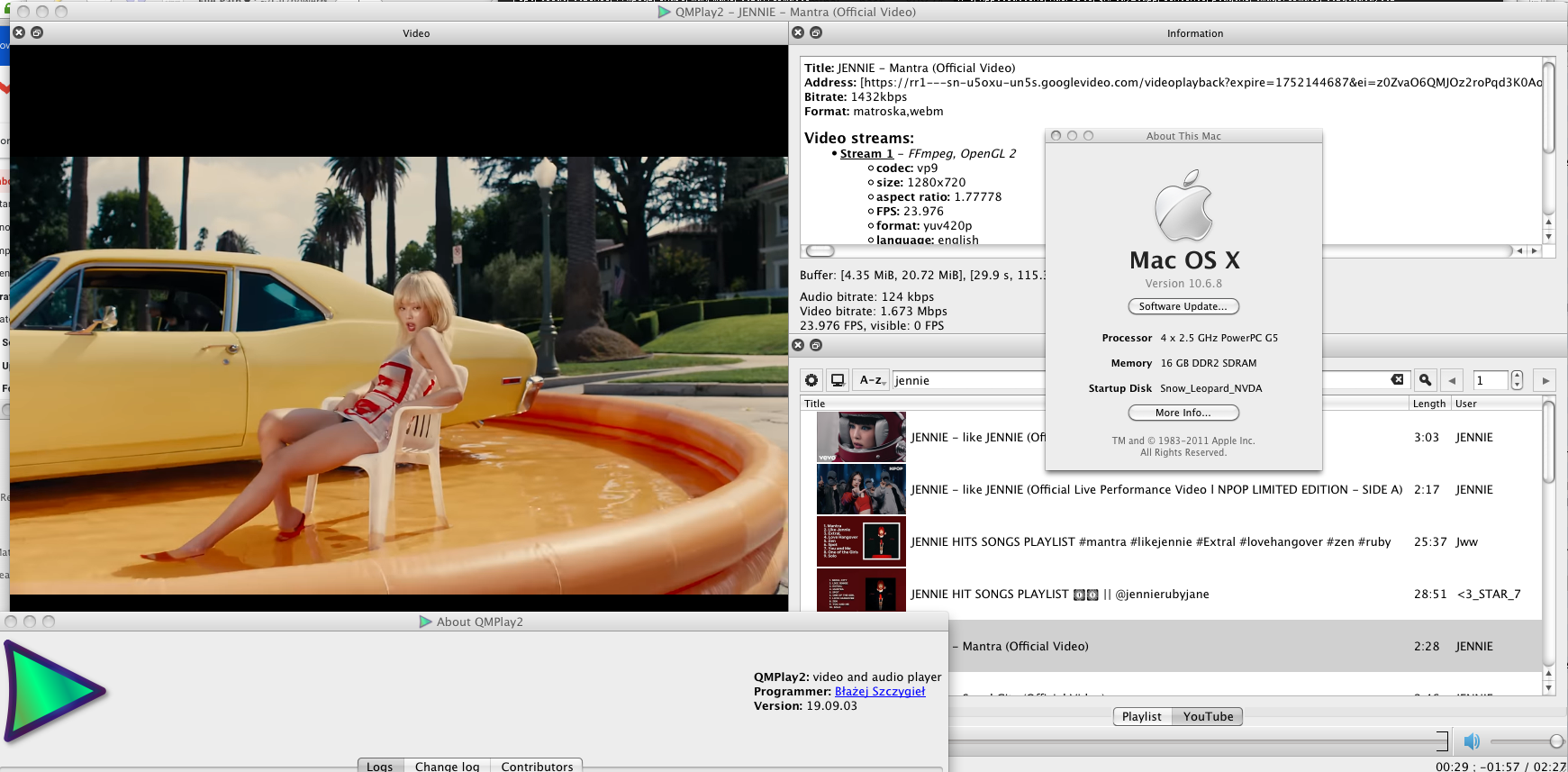Open the Contributors tab
This screenshot has width=1568, height=772.
click(x=537, y=766)
